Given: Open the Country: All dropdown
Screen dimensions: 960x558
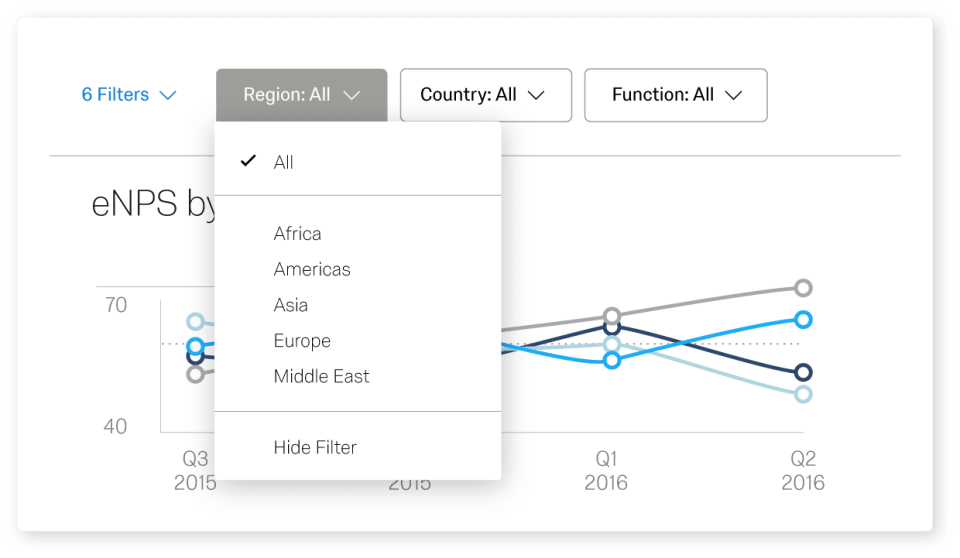Looking at the screenshot, I should 485,95.
